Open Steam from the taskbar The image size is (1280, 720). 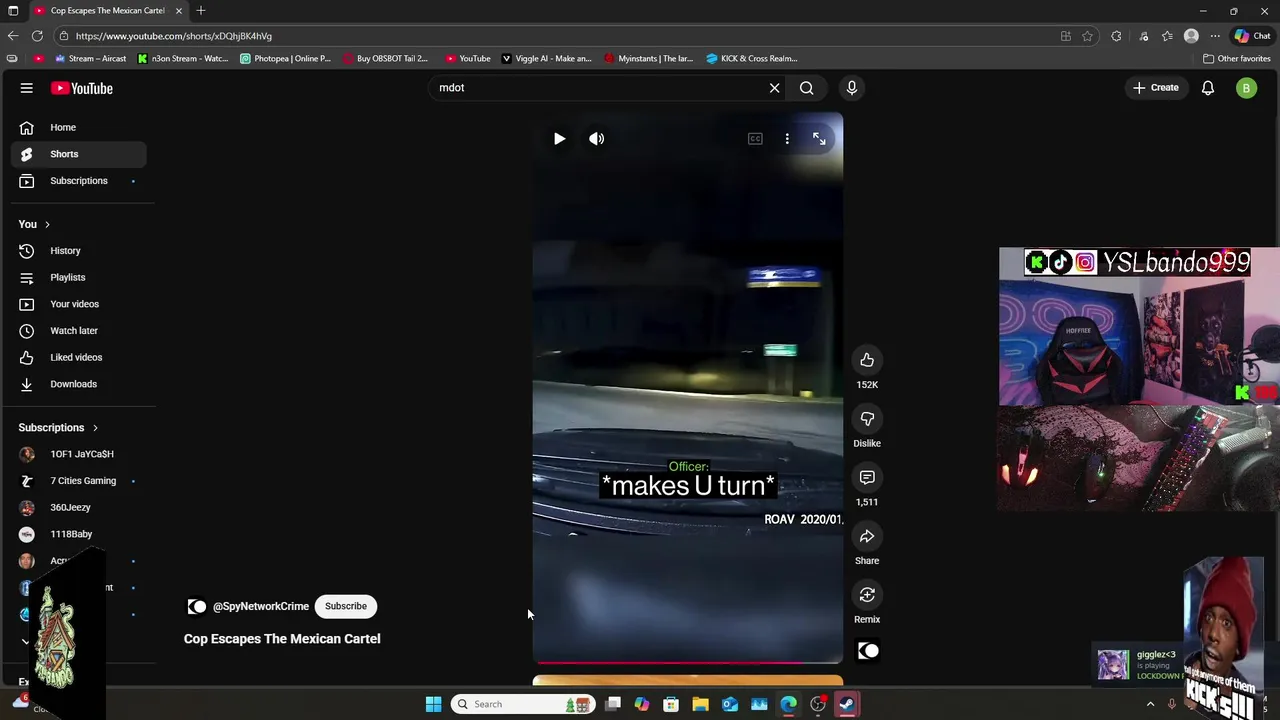tap(847, 704)
